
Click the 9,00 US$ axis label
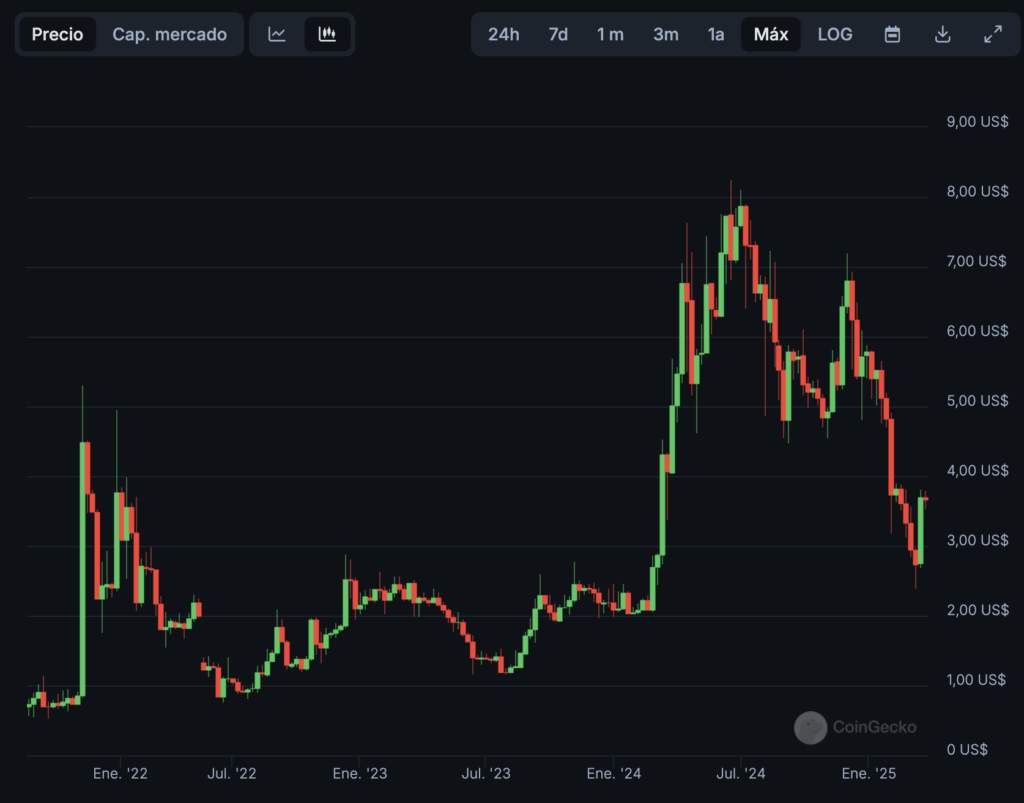point(977,121)
